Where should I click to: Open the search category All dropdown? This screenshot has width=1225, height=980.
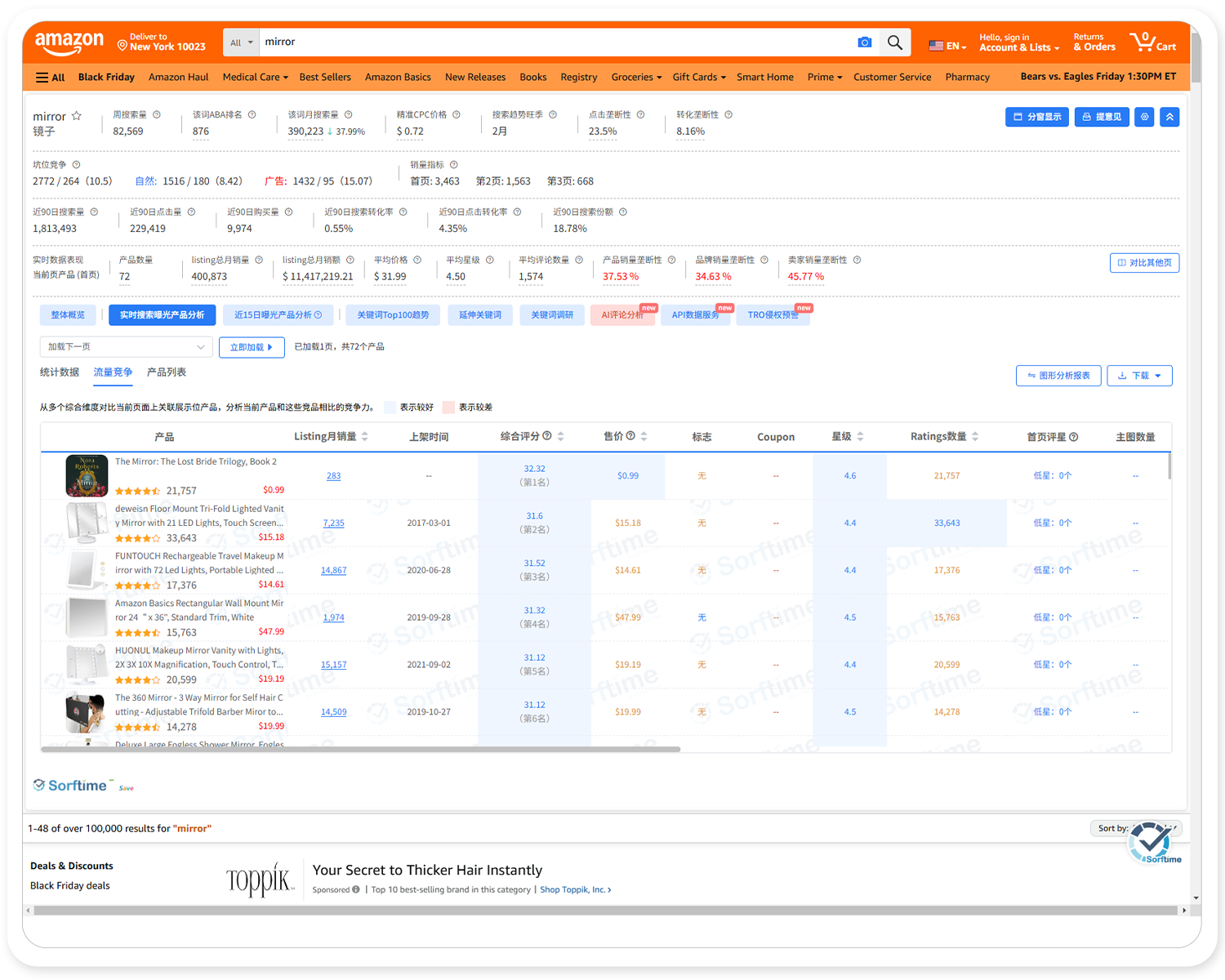(241, 42)
